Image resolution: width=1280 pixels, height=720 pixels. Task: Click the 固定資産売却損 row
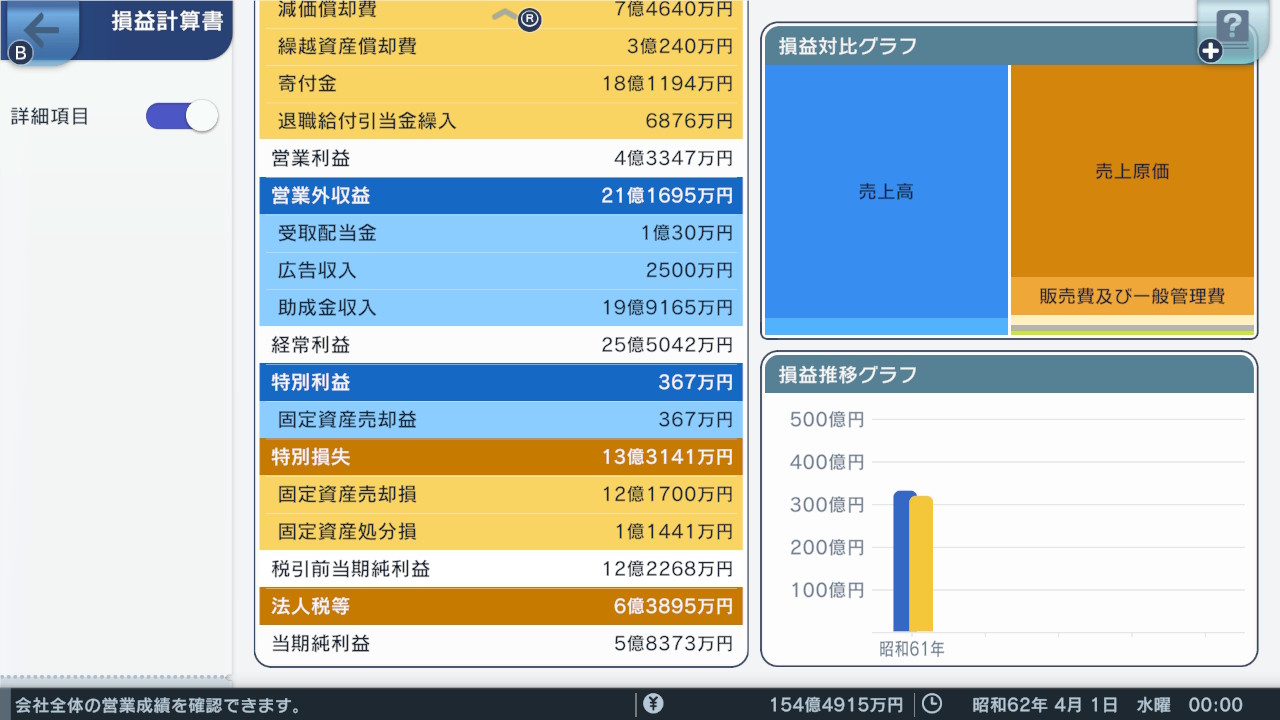(501, 494)
